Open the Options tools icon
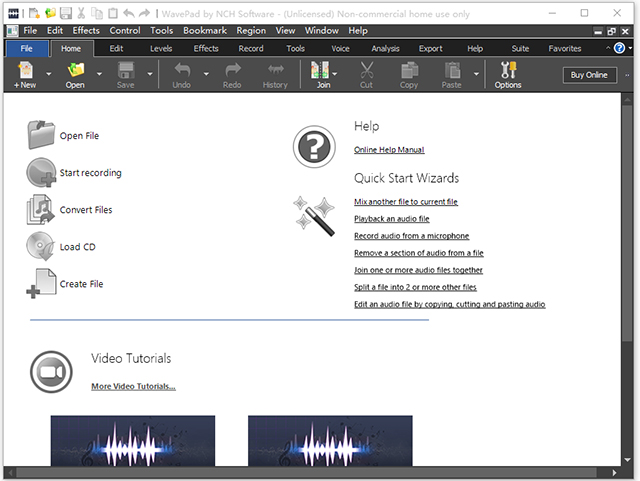 point(508,70)
